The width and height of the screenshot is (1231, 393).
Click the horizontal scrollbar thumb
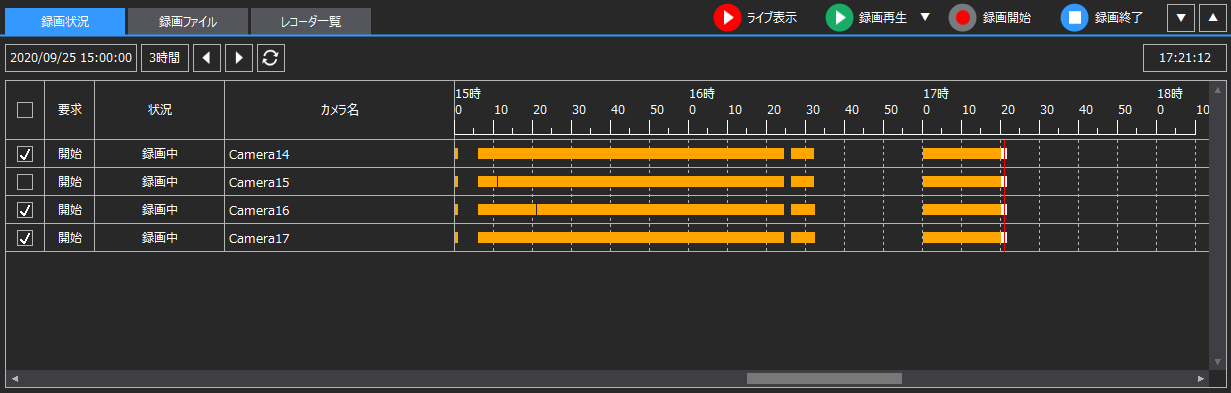[x=824, y=379]
